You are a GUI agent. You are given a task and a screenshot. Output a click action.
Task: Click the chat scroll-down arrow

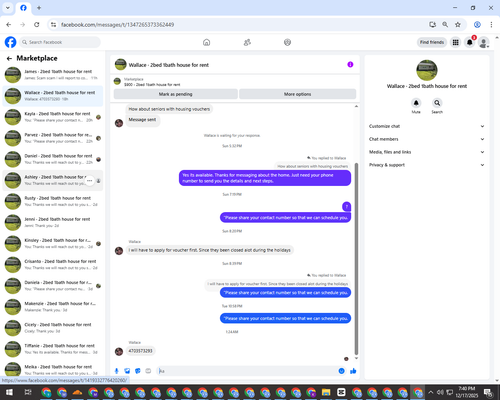(x=356, y=358)
